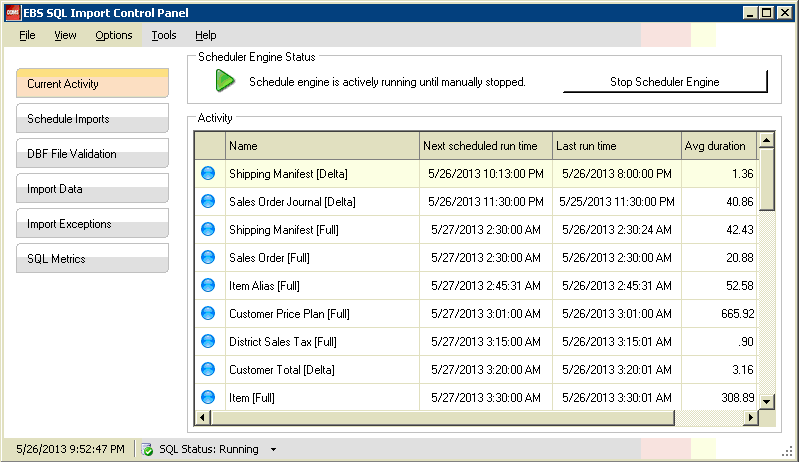Select the Item Alias [Full] name
The image size is (799, 462).
pyautogui.click(x=264, y=286)
